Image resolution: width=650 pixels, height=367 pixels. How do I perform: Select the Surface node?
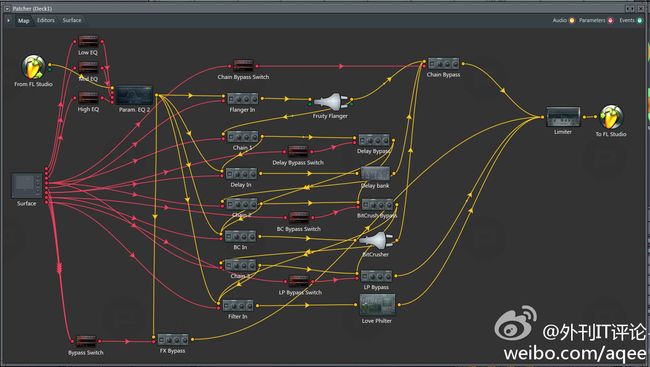27,186
